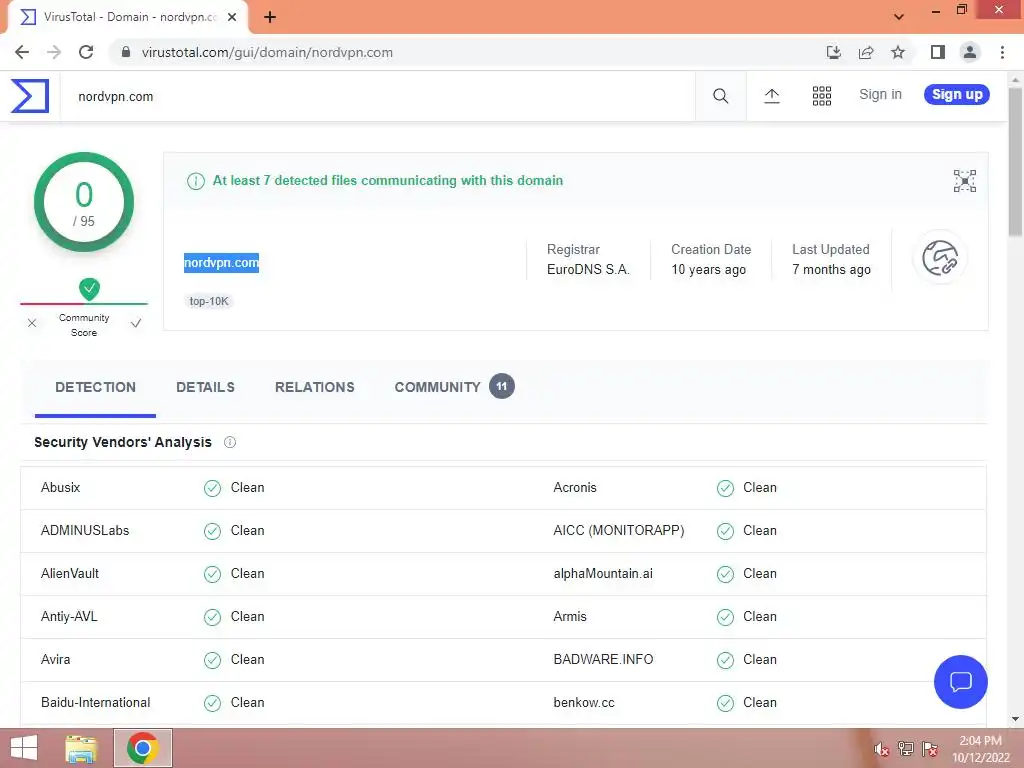Click the Sign up button
Screen dimensions: 1024x768
(957, 95)
